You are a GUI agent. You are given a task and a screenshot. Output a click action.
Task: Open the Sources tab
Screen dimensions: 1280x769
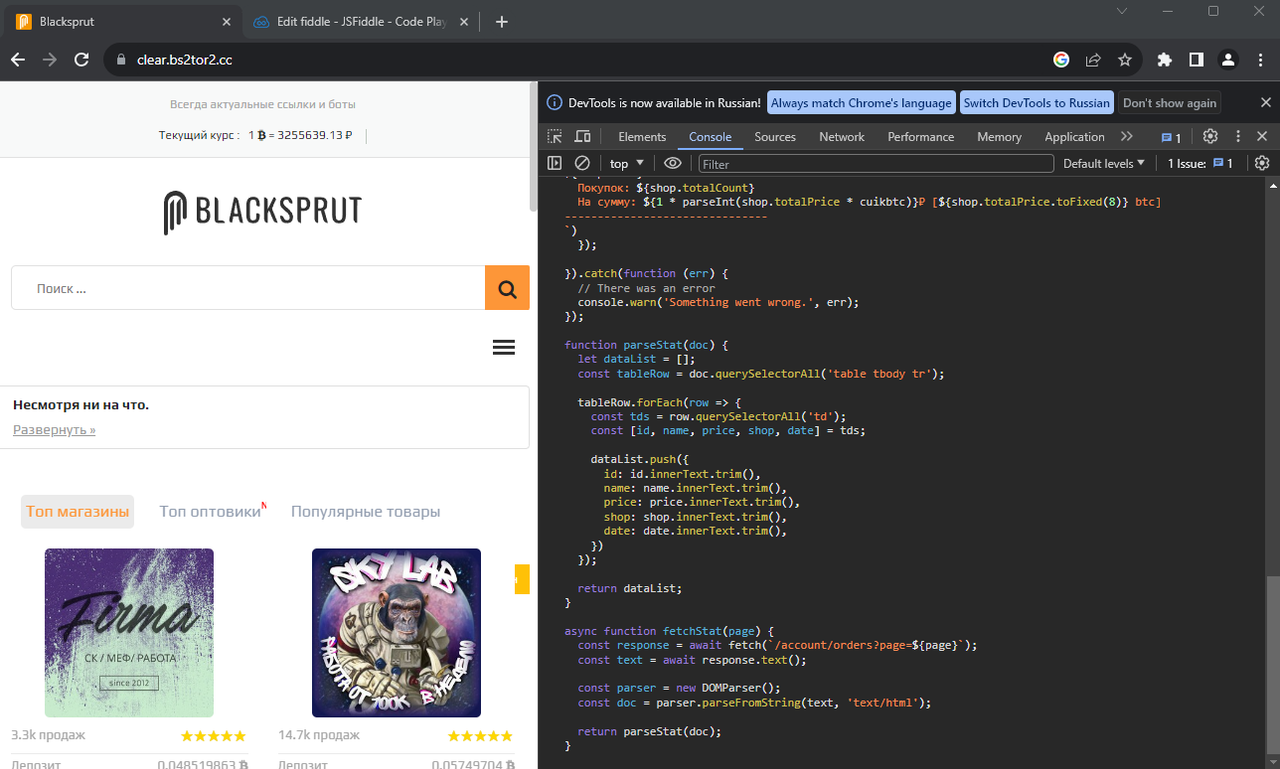(775, 137)
